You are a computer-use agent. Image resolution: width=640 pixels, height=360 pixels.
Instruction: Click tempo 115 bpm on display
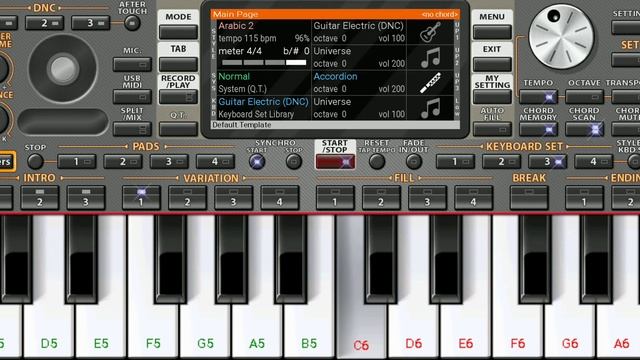pos(247,38)
